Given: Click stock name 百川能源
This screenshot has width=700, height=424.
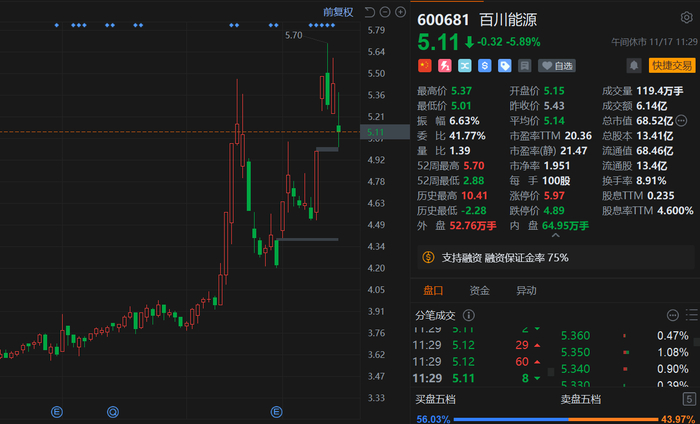Looking at the screenshot, I should point(508,20).
